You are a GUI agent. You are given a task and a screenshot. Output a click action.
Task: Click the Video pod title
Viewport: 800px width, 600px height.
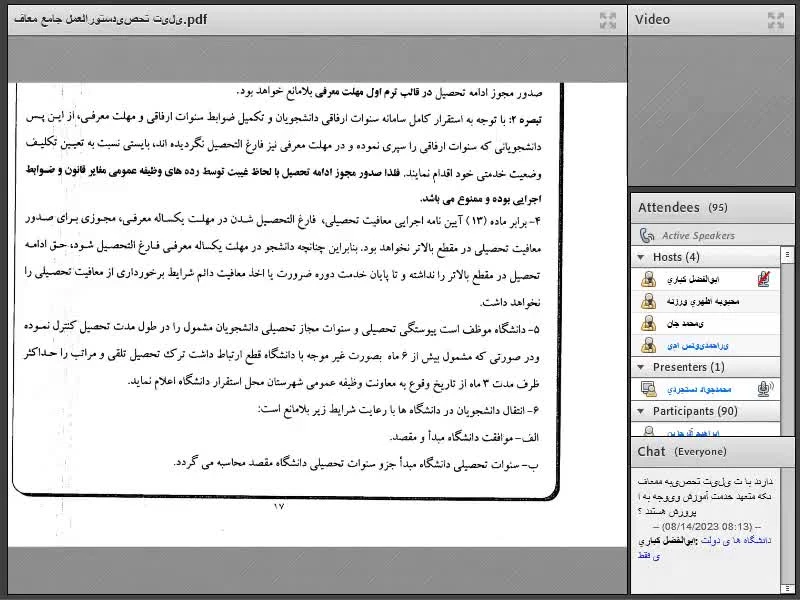point(652,19)
